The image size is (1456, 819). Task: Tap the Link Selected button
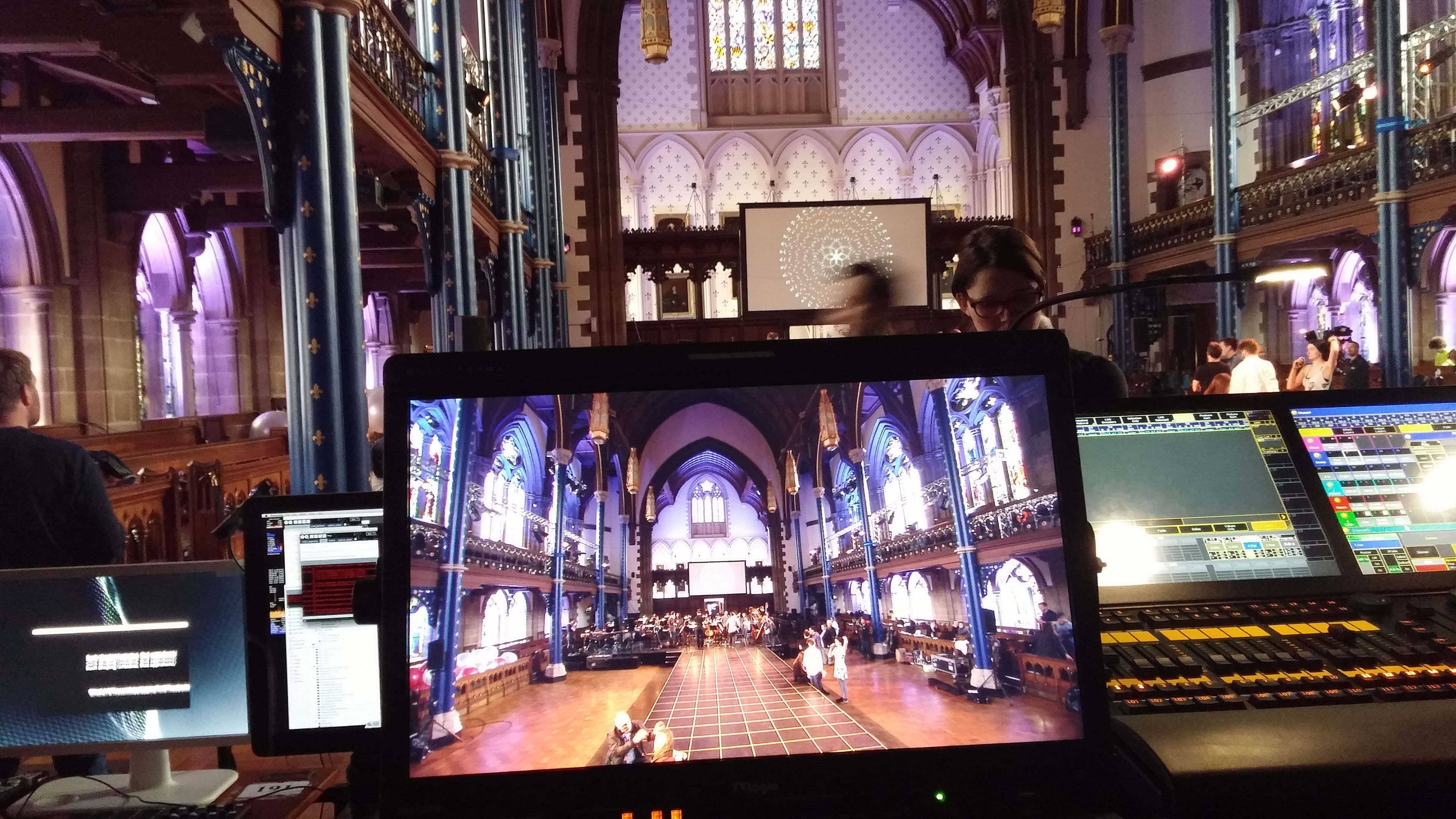[1161, 419]
